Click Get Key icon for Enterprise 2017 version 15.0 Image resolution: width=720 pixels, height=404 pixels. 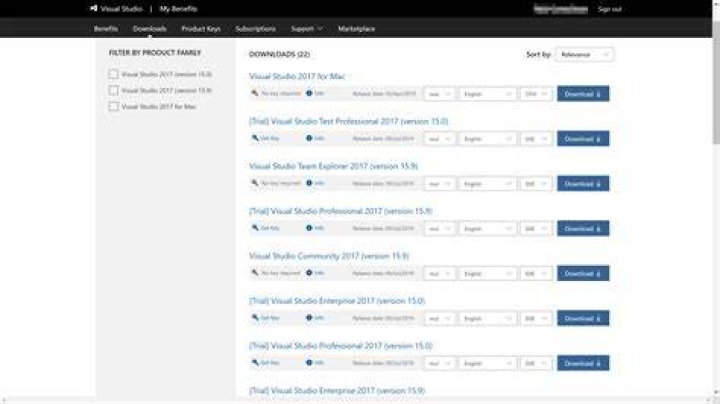tap(255, 317)
